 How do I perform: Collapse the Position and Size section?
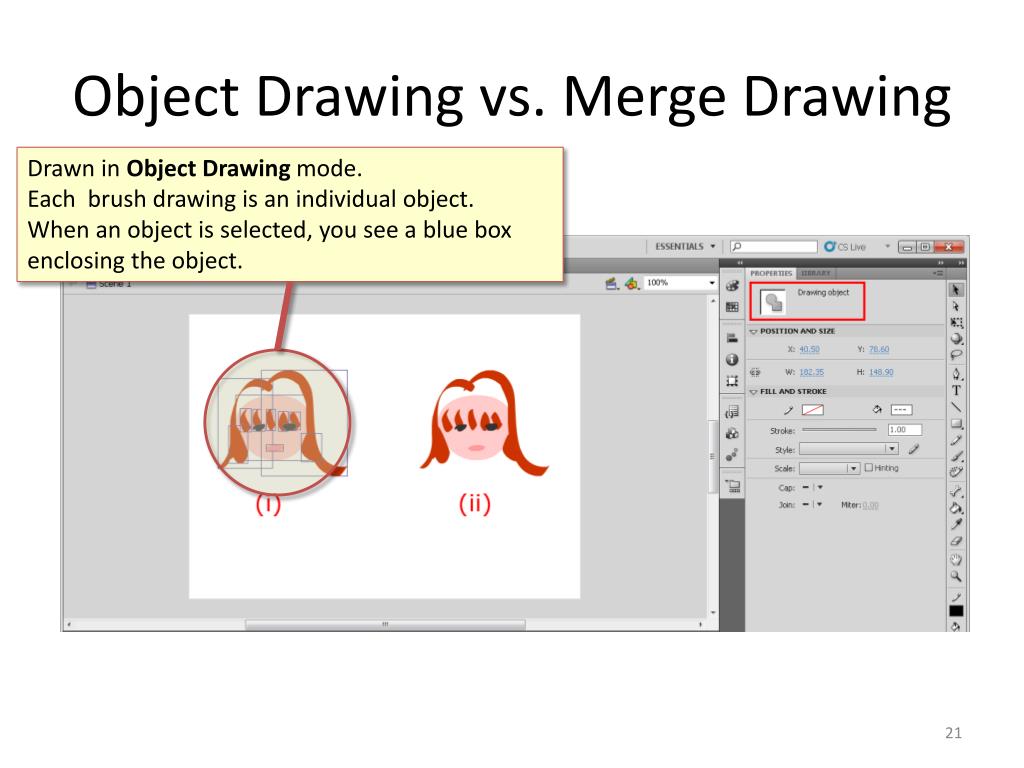[x=753, y=332]
